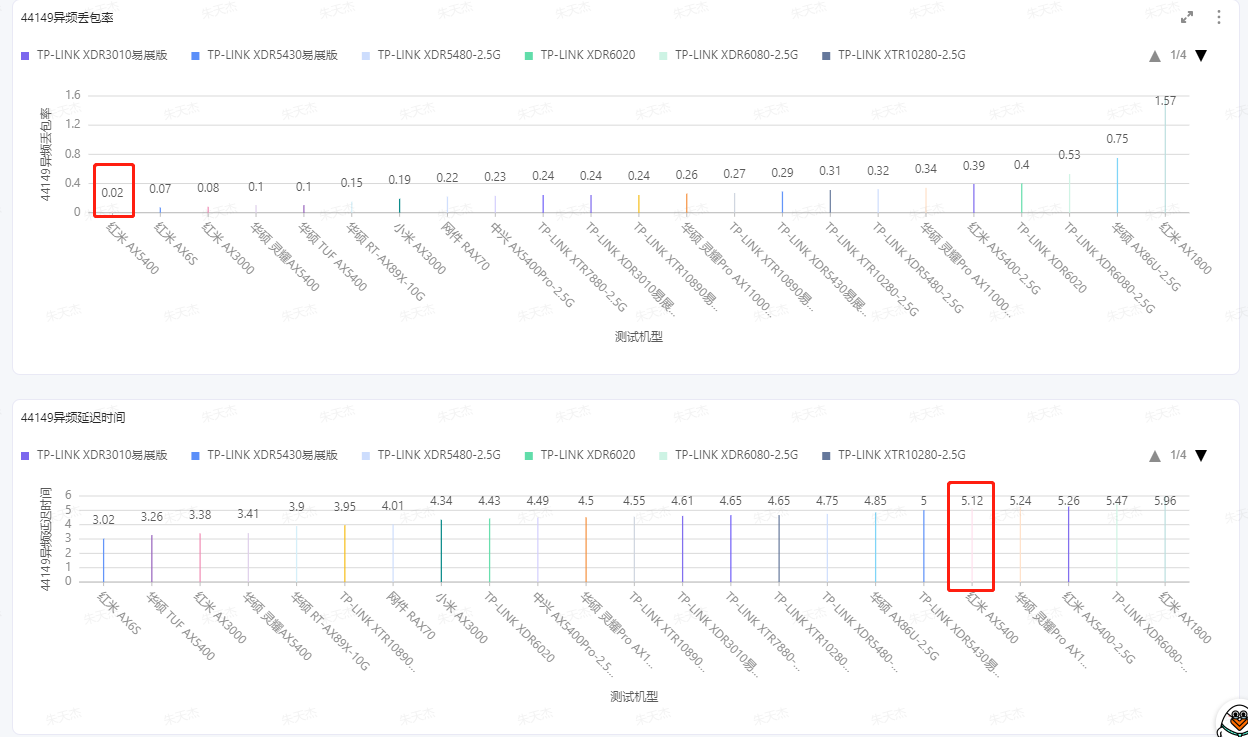Click TP-LINK XTR7880-2.5G axis label in 丢包率 chart
The image size is (1248, 737).
coord(582,267)
